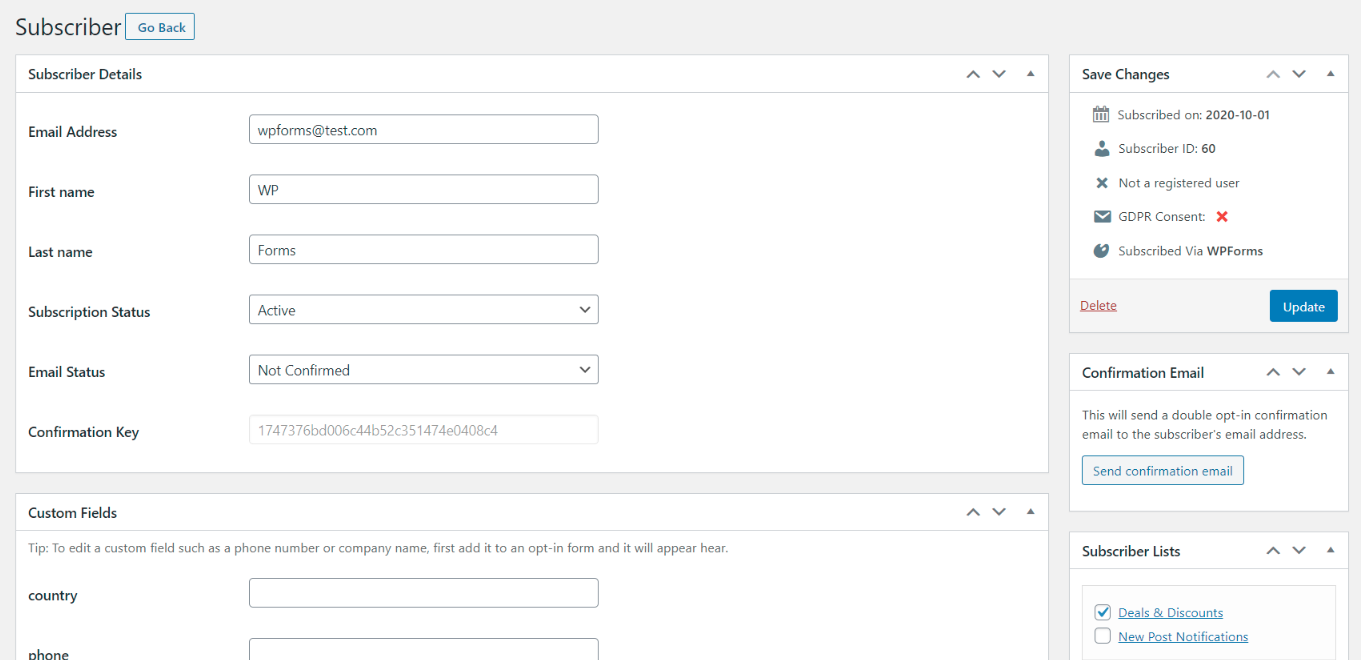This screenshot has height=660, width=1361.
Task: Collapse the Confirmation Email panel
Action: tap(1330, 372)
